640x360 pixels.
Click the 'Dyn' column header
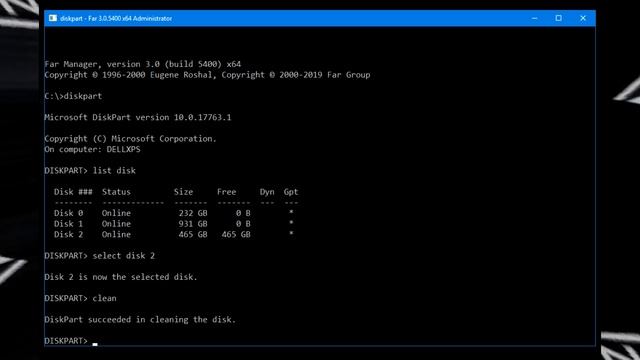(267, 192)
